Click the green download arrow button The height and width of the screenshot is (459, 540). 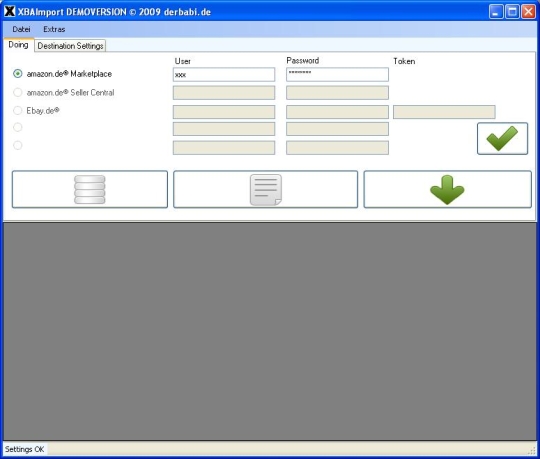(x=447, y=189)
